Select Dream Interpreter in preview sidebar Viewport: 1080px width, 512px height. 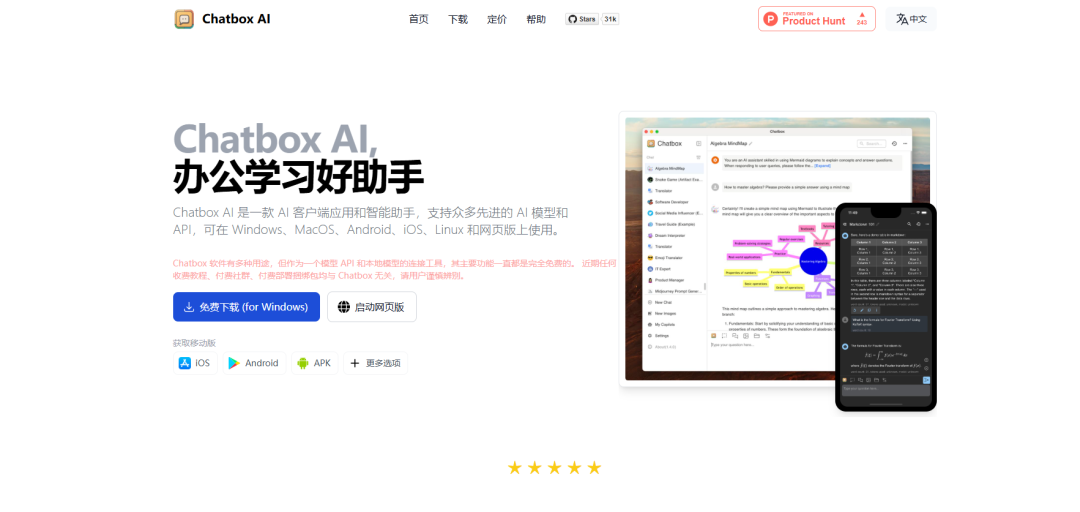click(674, 235)
